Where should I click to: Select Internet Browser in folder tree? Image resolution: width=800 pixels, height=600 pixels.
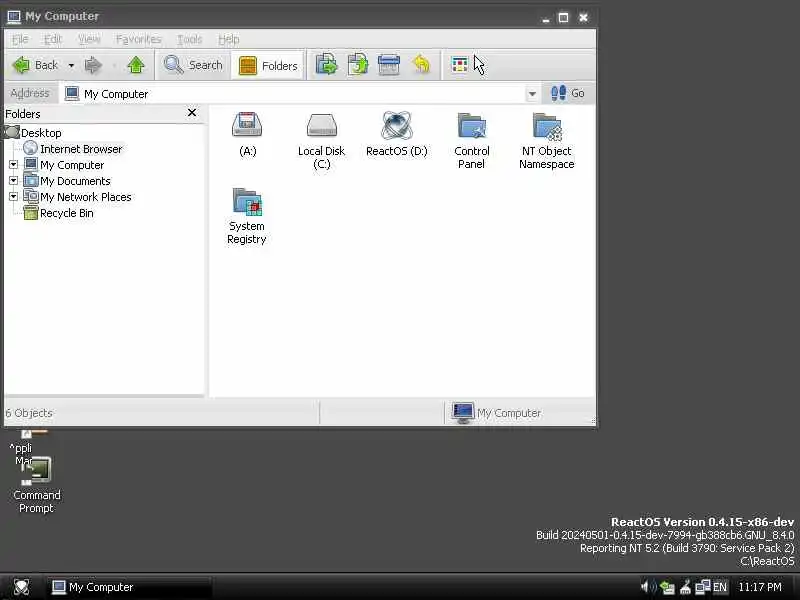[81, 149]
